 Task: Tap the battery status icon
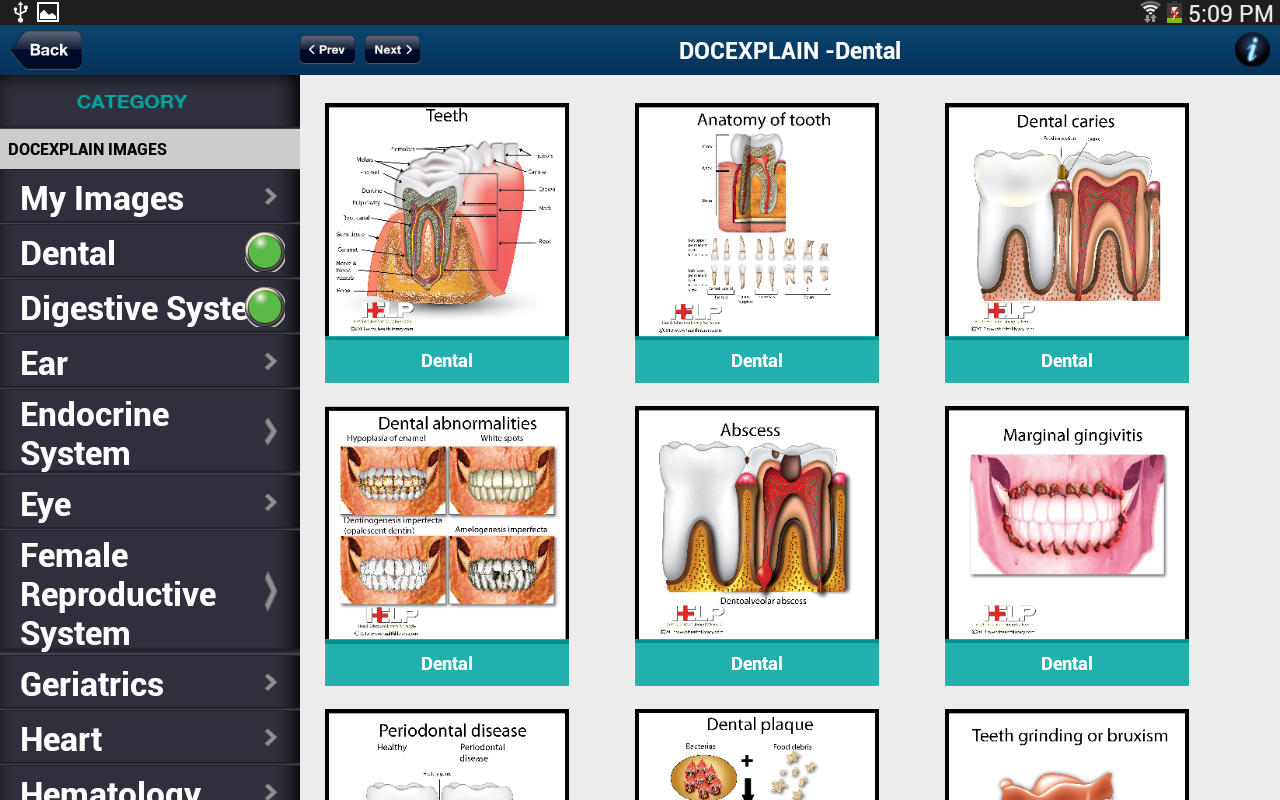pyautogui.click(x=1174, y=13)
